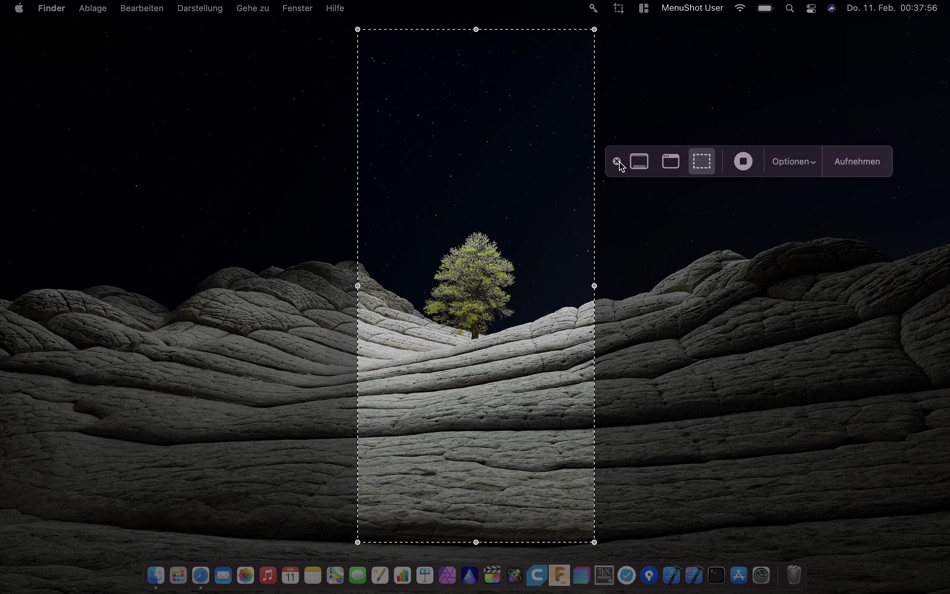
Task: Click the key icon in the menu bar
Action: click(x=593, y=8)
